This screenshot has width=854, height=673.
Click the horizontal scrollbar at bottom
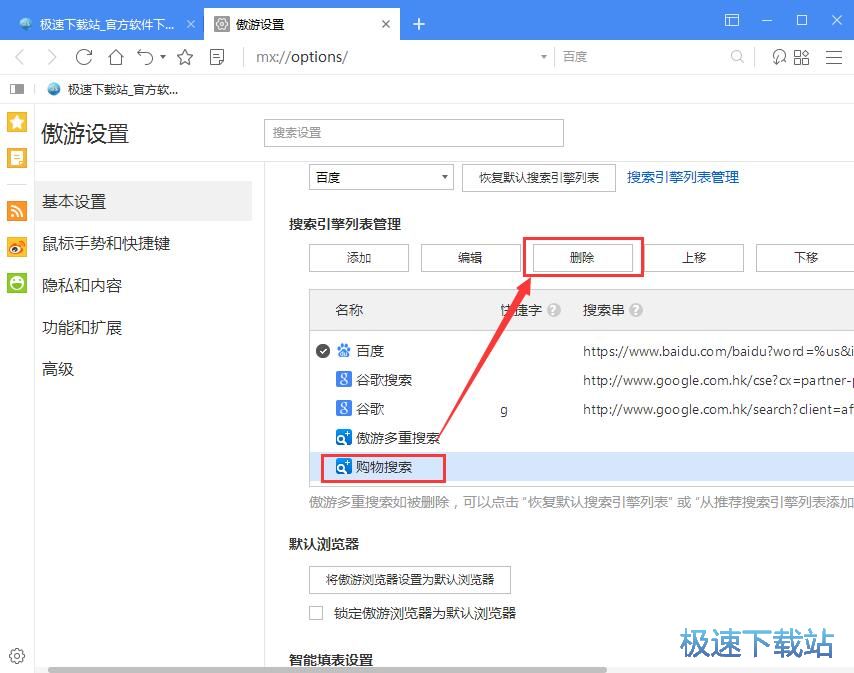tap(327, 669)
